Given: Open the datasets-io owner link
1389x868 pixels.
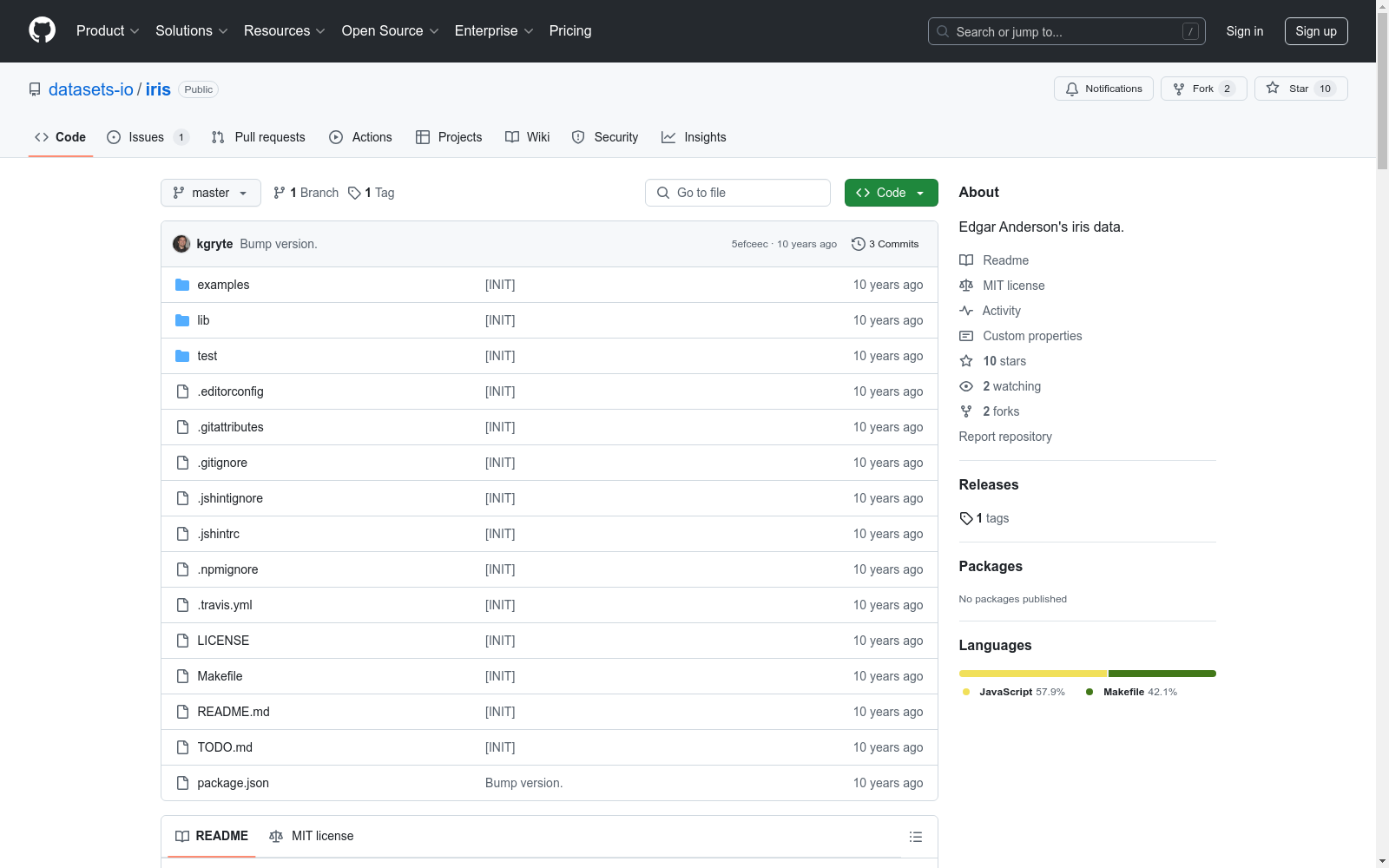Looking at the screenshot, I should click(91, 89).
